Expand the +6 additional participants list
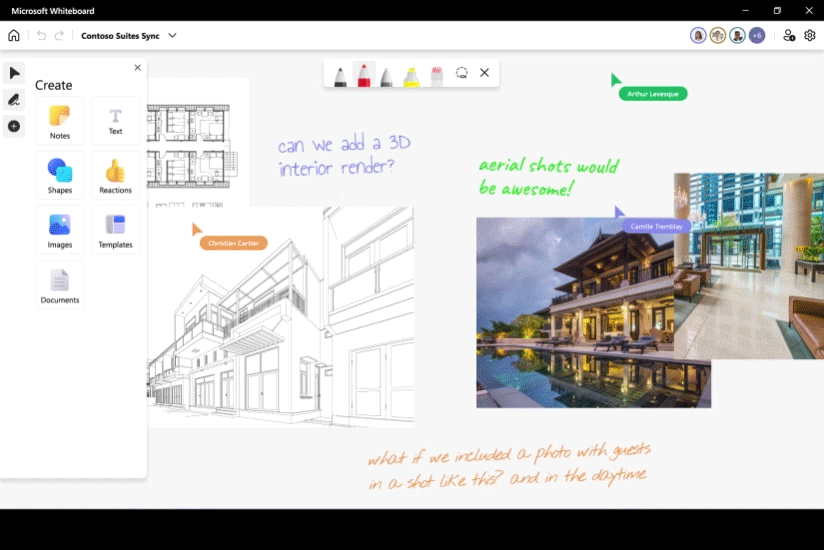 (x=757, y=35)
